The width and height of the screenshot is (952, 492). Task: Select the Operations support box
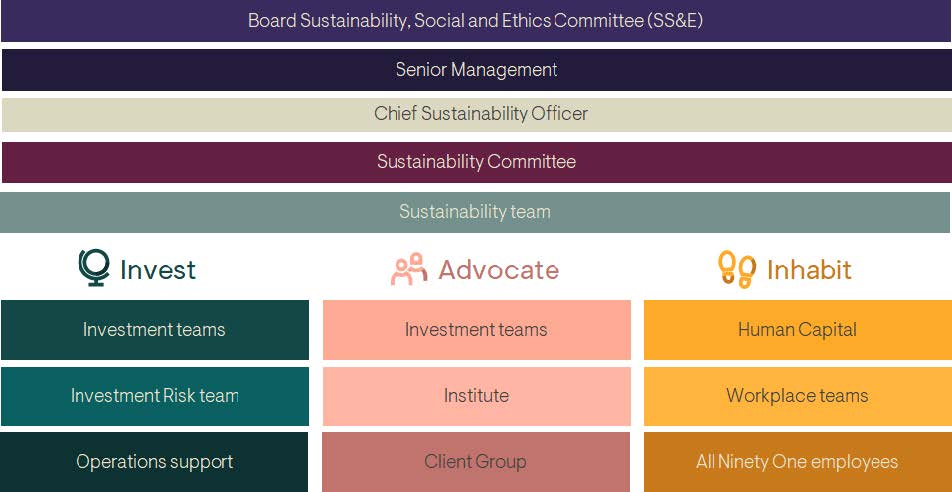pyautogui.click(x=154, y=462)
